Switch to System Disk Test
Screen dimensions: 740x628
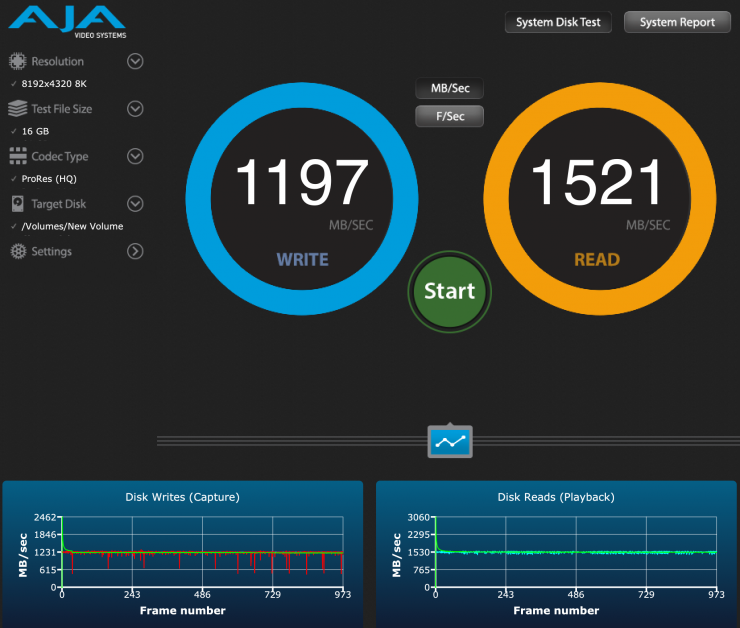click(x=558, y=22)
